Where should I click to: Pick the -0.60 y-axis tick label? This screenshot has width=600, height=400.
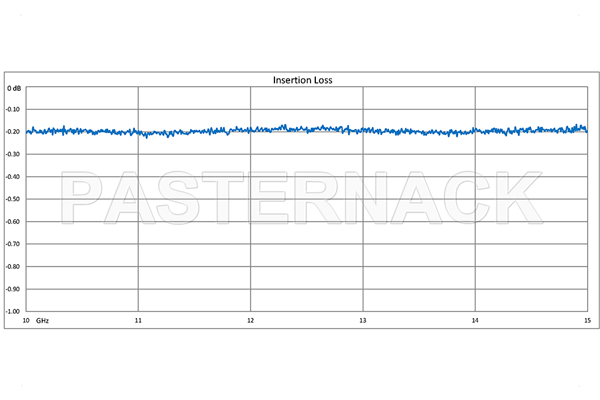[14, 221]
